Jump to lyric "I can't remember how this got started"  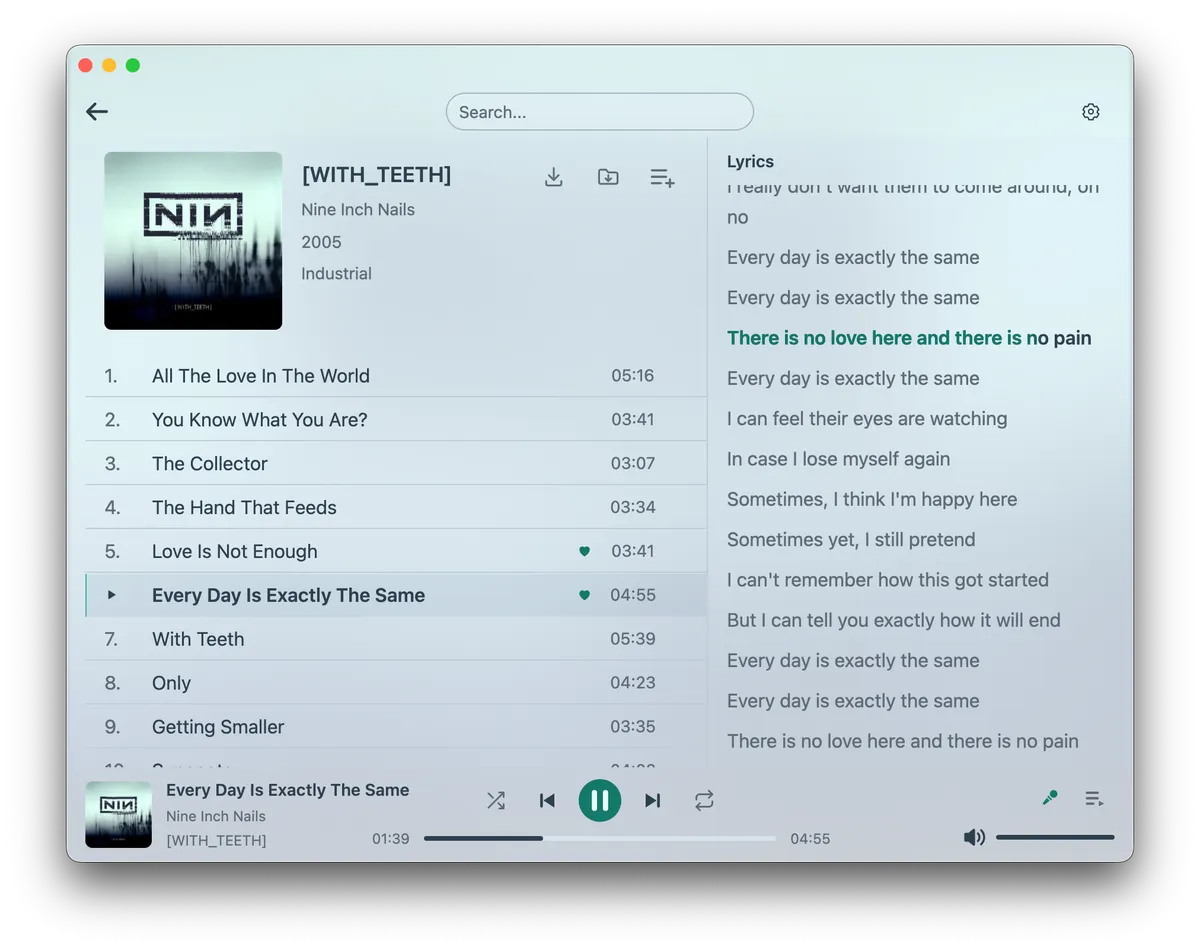888,580
